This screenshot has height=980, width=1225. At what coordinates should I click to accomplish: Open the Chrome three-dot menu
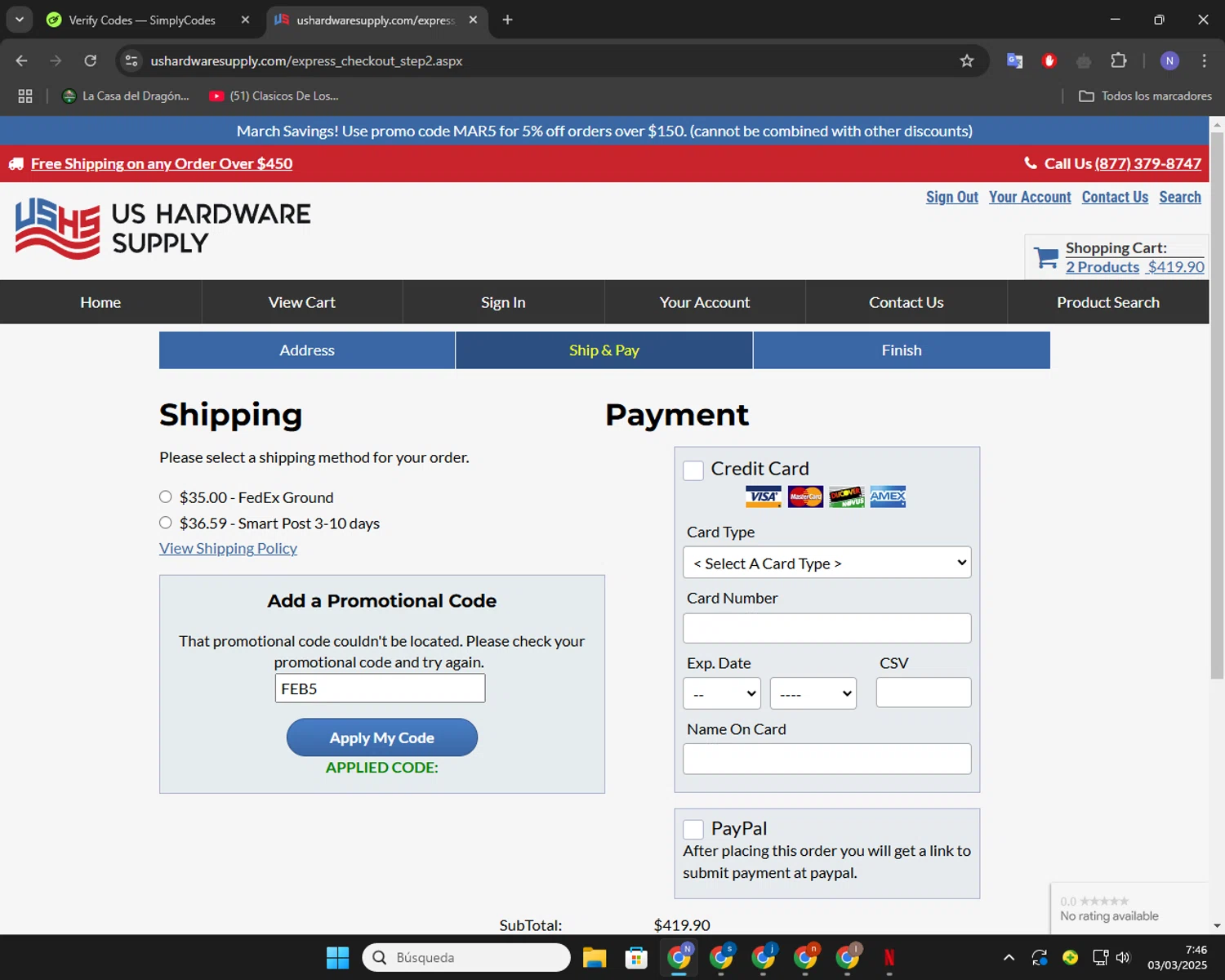[1204, 60]
